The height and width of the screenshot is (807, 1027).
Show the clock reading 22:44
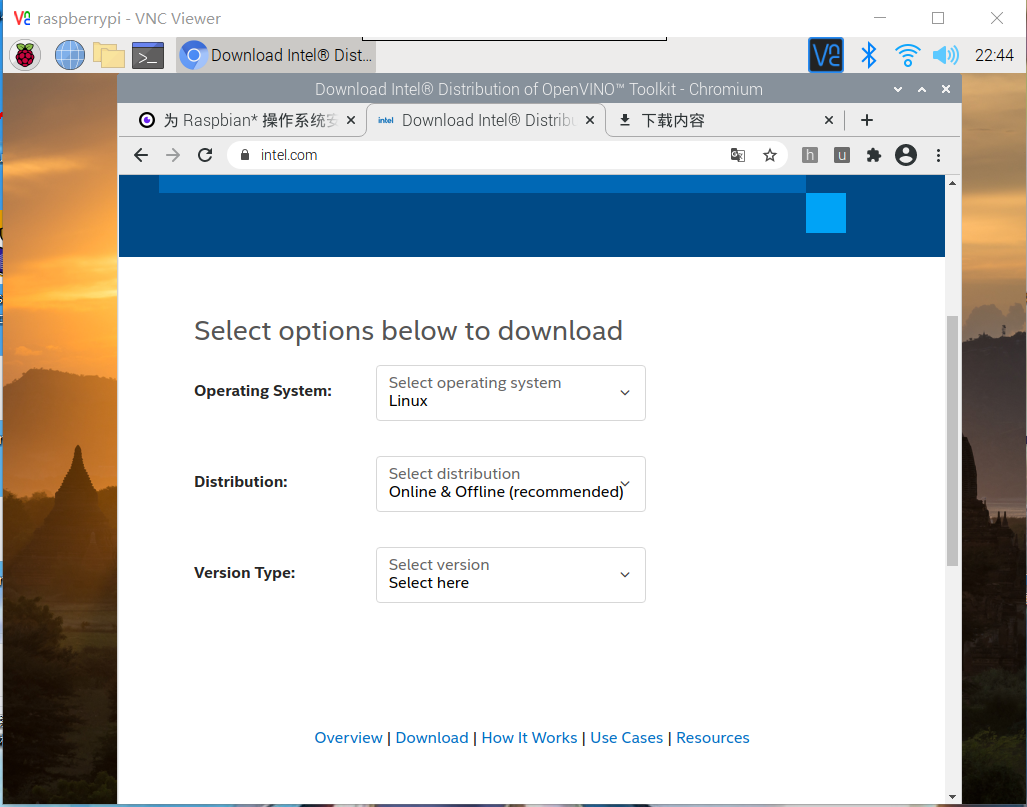[x=994, y=55]
